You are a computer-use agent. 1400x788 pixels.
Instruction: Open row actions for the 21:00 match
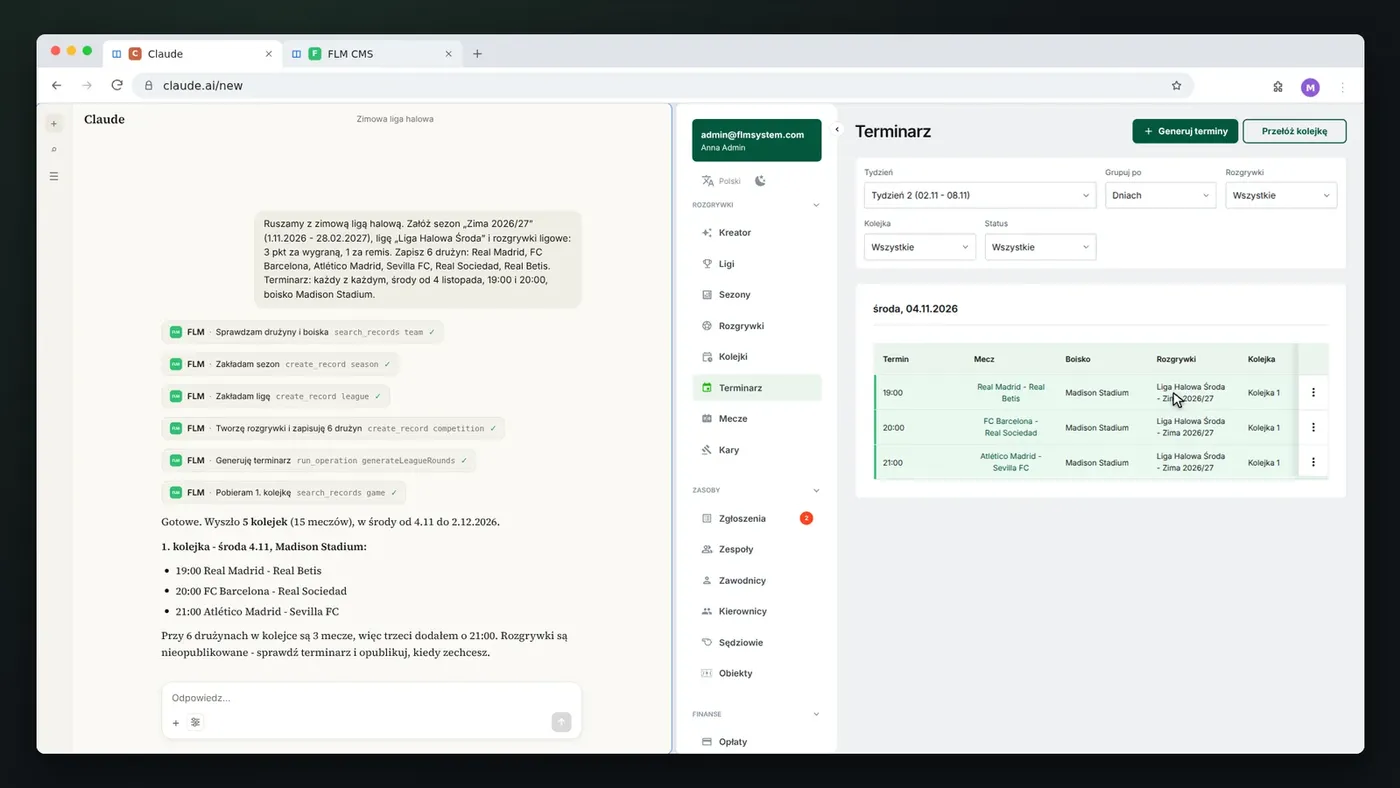[x=1313, y=462]
